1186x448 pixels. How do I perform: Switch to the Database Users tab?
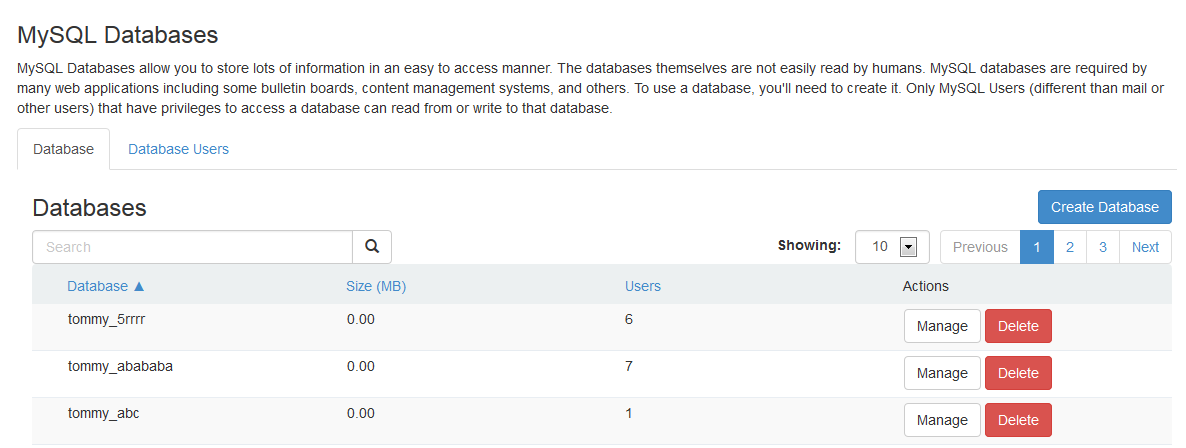(x=179, y=149)
